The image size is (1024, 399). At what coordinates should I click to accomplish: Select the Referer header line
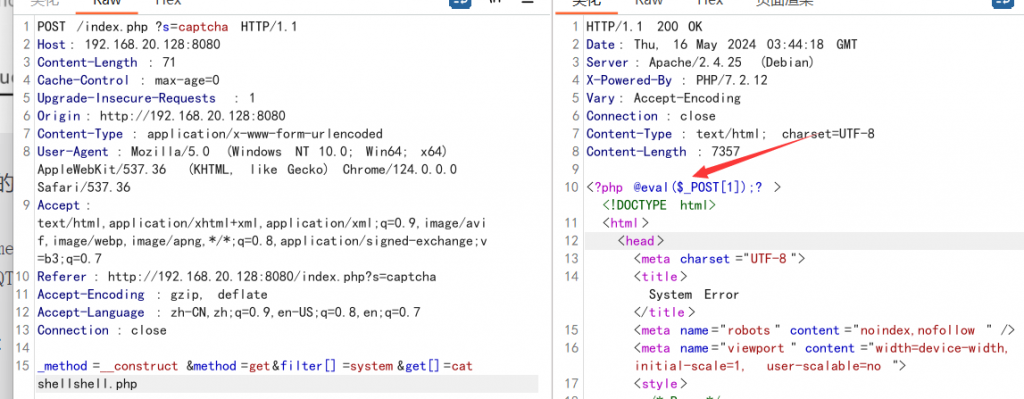[236, 277]
